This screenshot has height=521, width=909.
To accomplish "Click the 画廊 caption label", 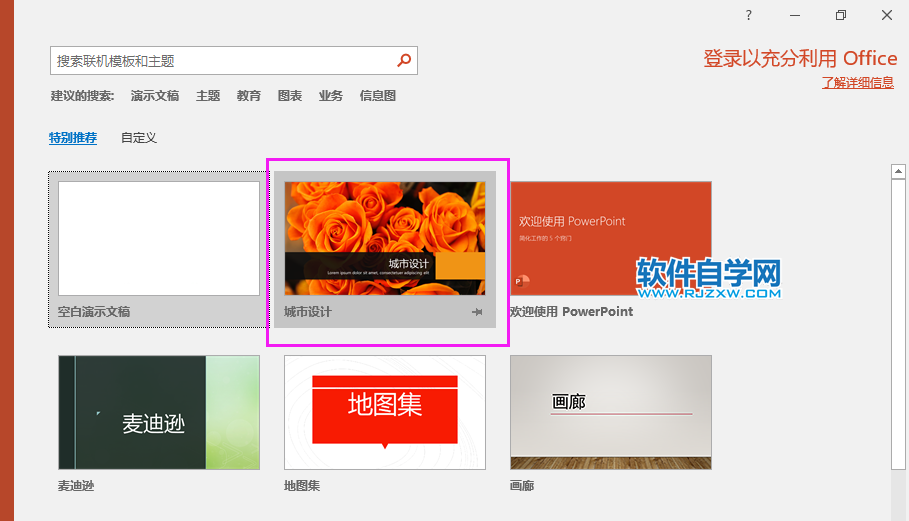I will point(522,486).
